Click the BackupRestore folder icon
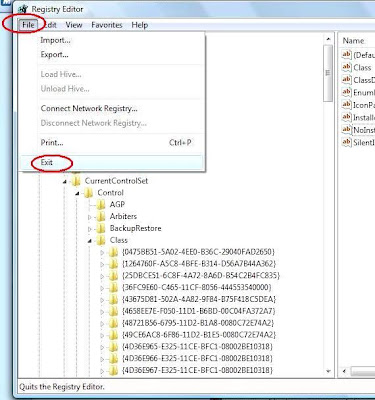Viewport: 375px width, 400px height. 101,229
